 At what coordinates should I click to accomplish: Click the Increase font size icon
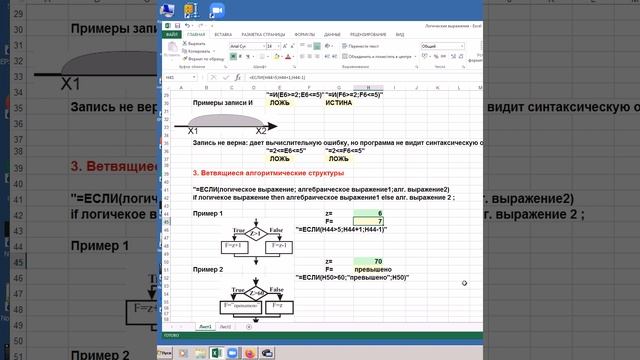click(285, 46)
